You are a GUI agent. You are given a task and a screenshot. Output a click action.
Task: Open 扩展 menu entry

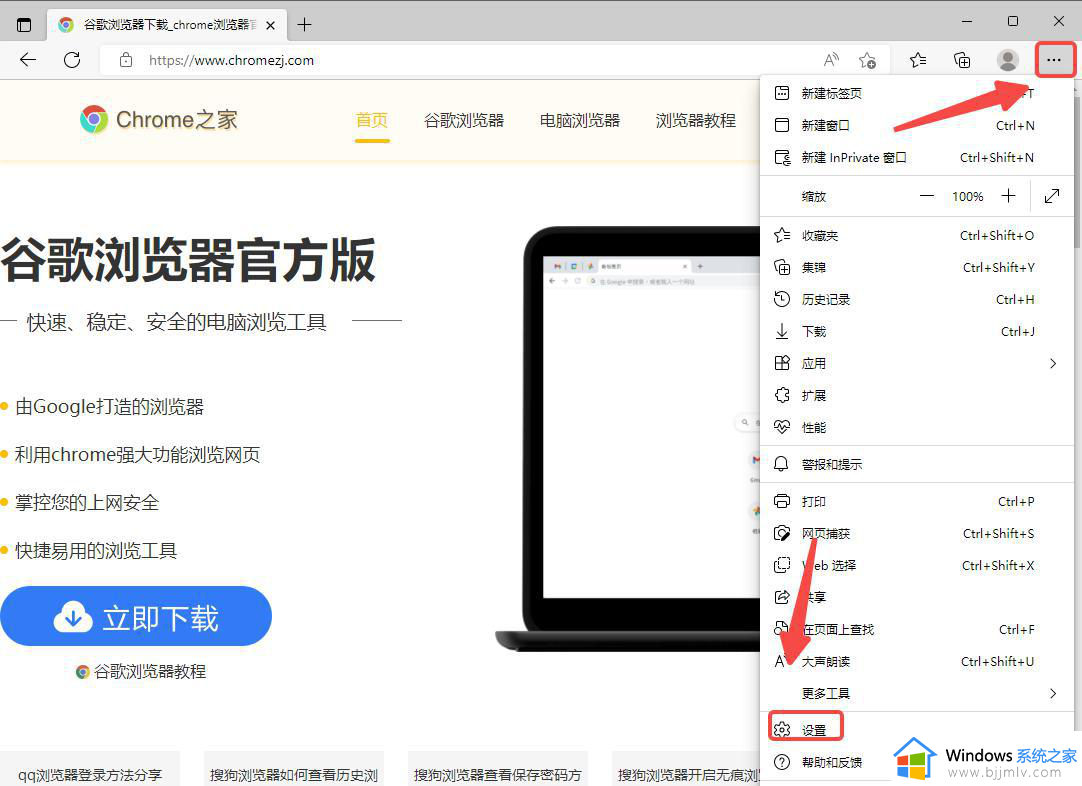coord(916,395)
